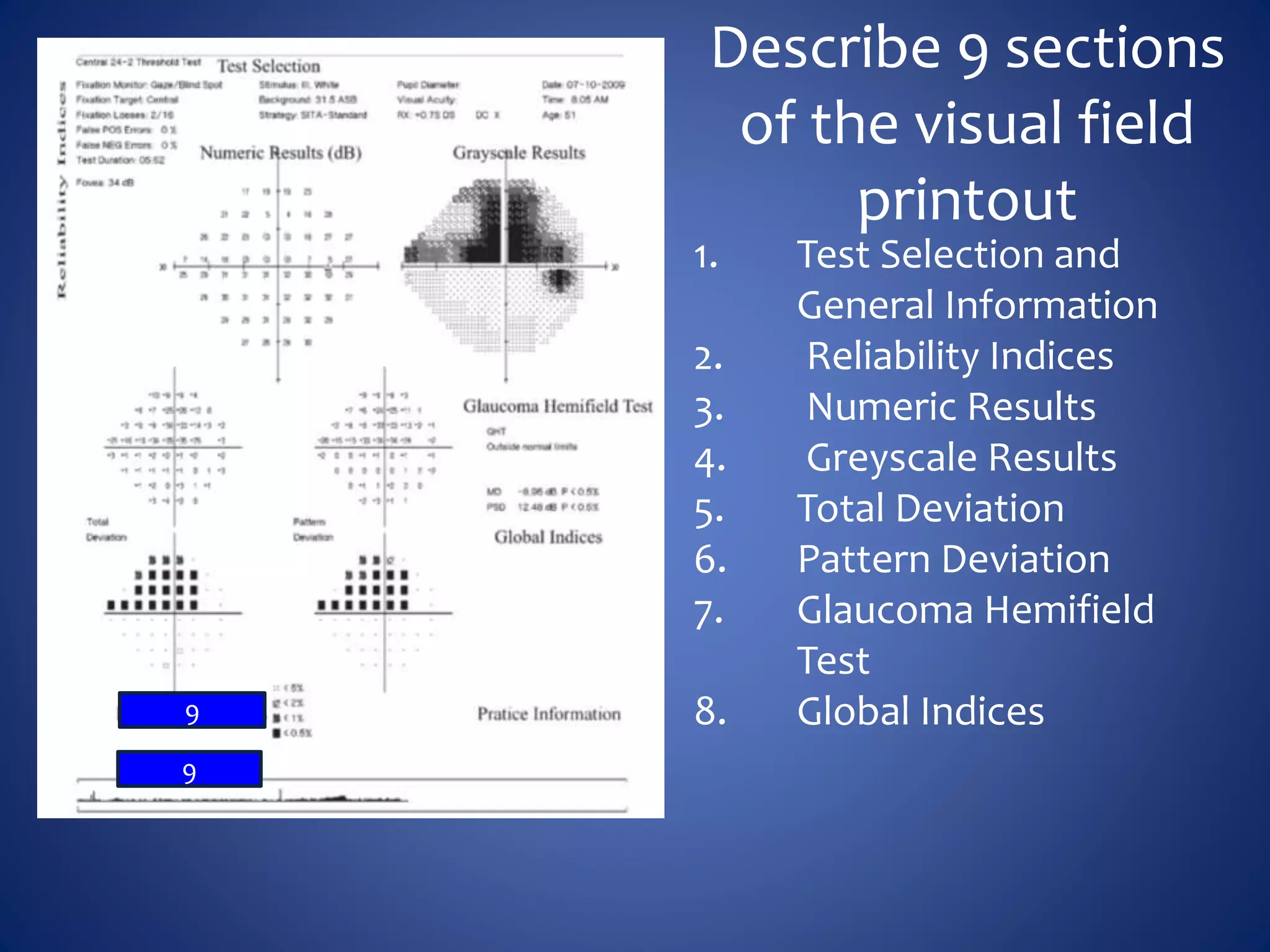Click 'Numeric Results (dB)' heading on printout

(281, 152)
